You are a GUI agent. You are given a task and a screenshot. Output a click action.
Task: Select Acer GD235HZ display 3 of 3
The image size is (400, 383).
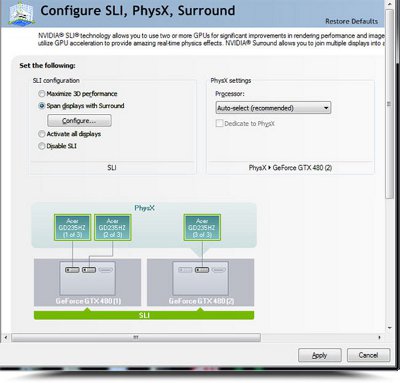point(202,227)
